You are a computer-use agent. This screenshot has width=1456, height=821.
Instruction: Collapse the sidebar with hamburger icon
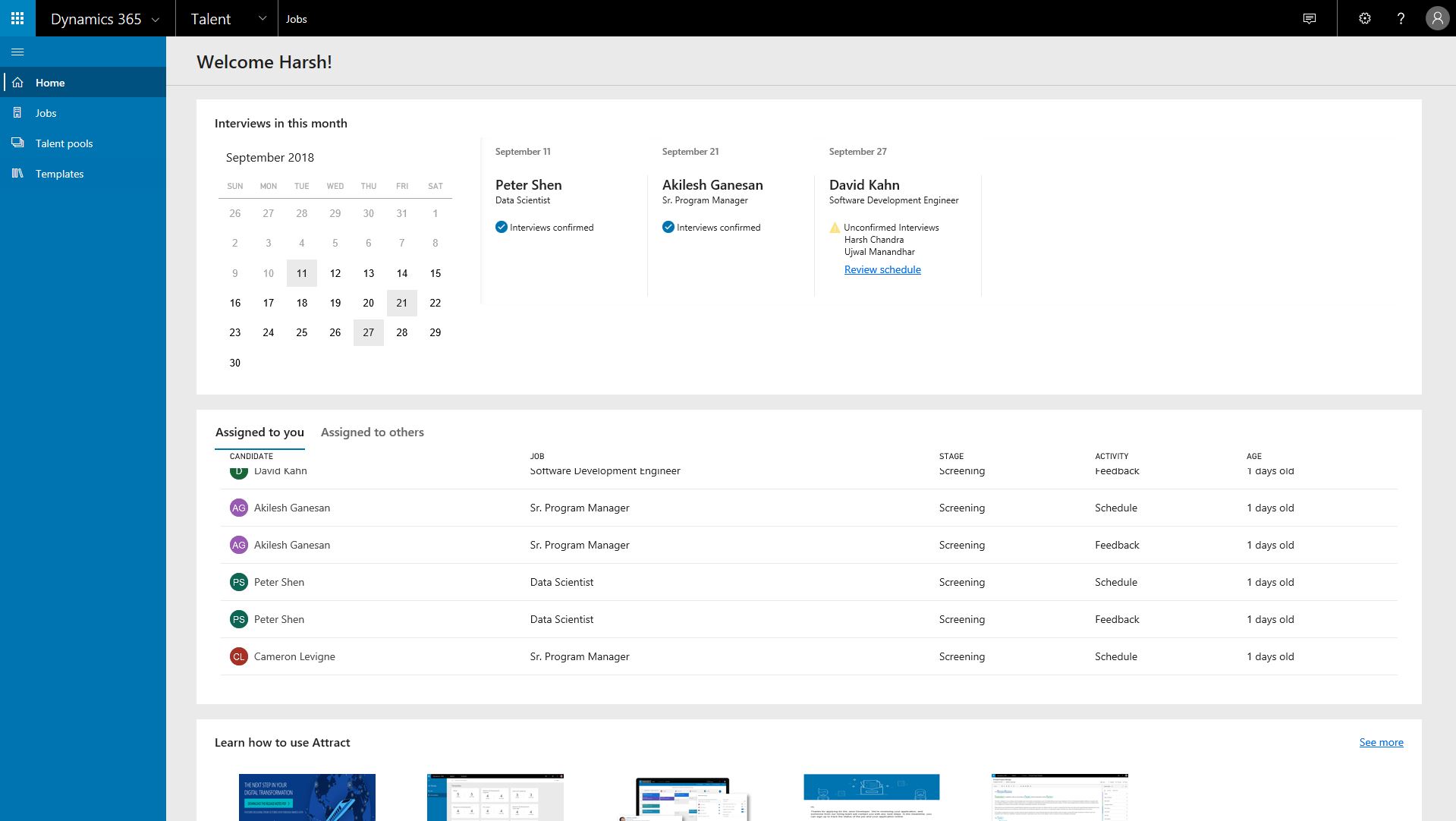click(x=17, y=52)
